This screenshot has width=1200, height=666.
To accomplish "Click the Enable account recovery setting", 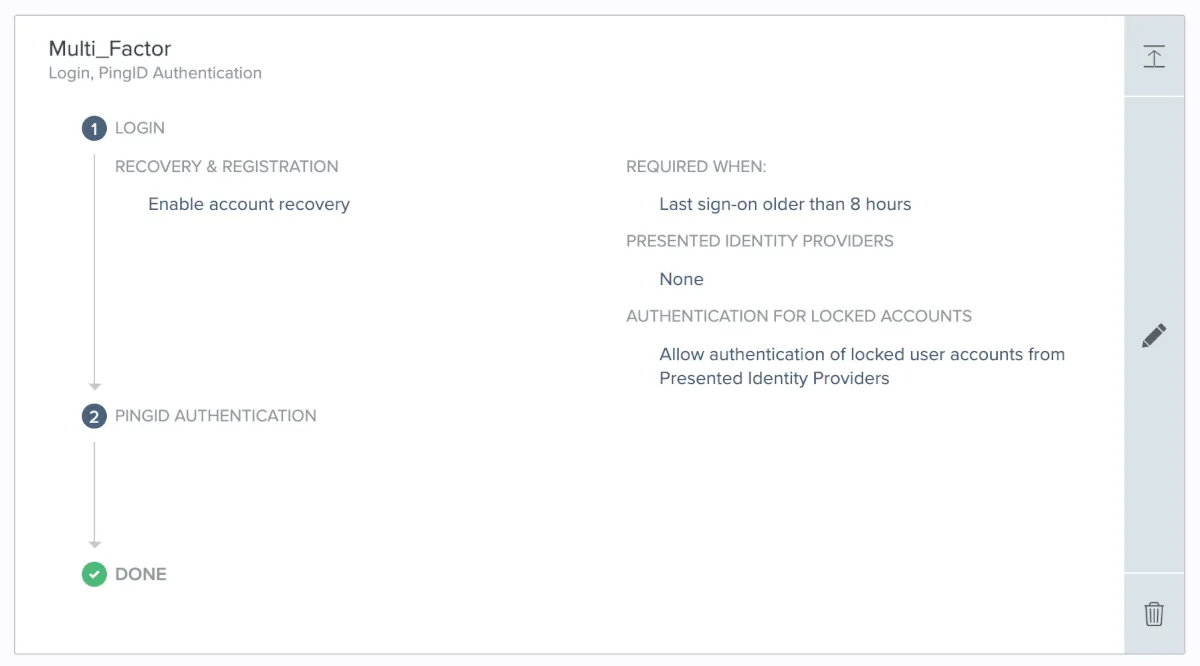I will [x=249, y=204].
